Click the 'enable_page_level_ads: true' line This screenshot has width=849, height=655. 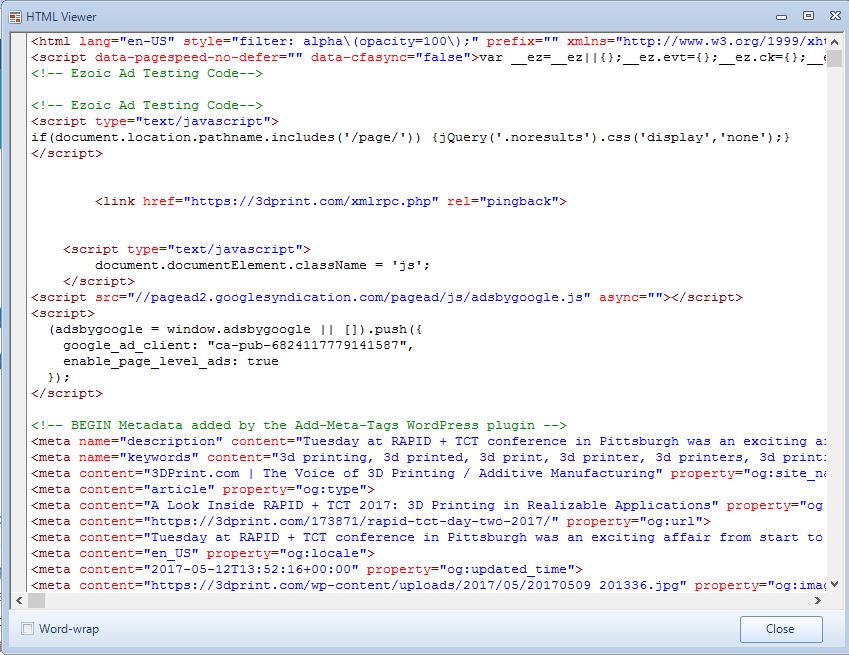coord(171,361)
